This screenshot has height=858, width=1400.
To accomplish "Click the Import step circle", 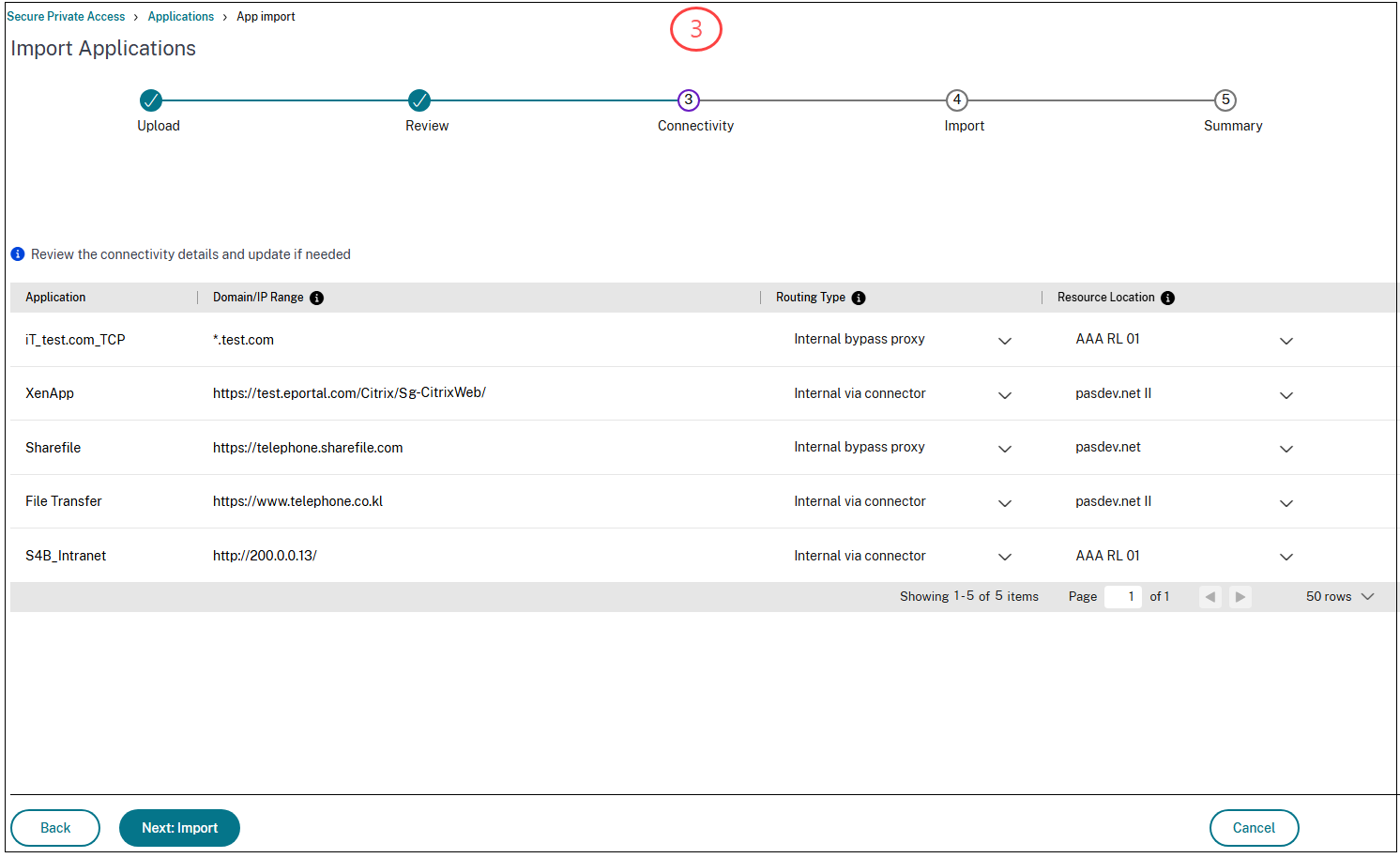I will (956, 100).
